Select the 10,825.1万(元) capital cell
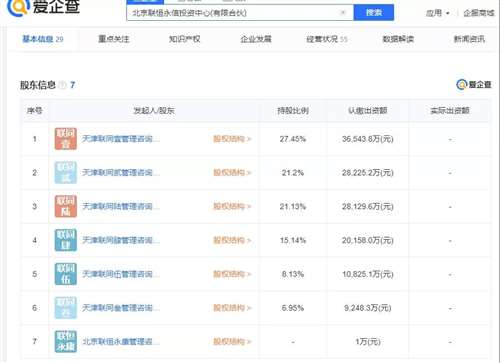This screenshot has width=500, height=363. pos(368,274)
